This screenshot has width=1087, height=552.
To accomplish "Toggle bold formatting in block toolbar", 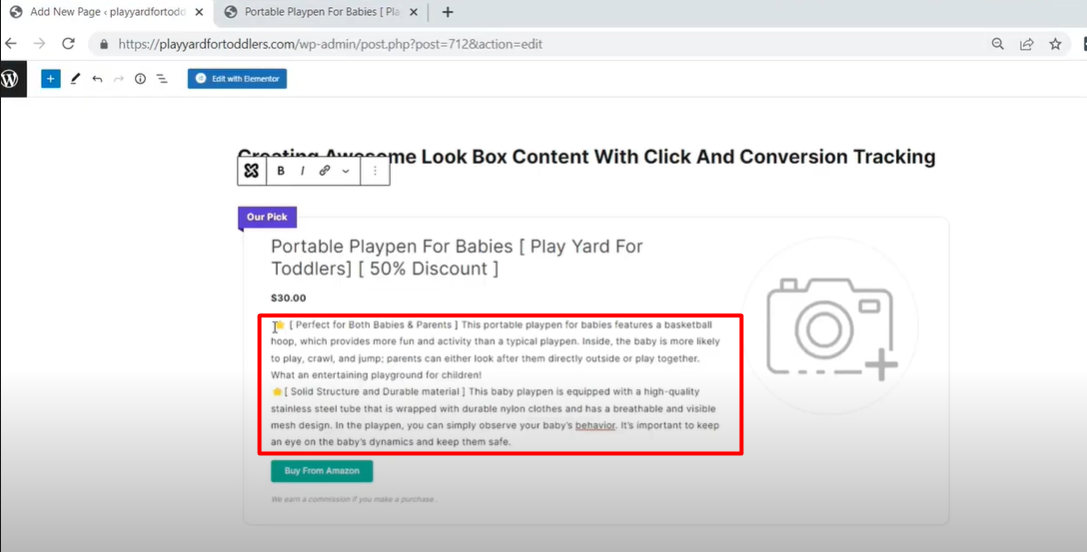I will (281, 171).
